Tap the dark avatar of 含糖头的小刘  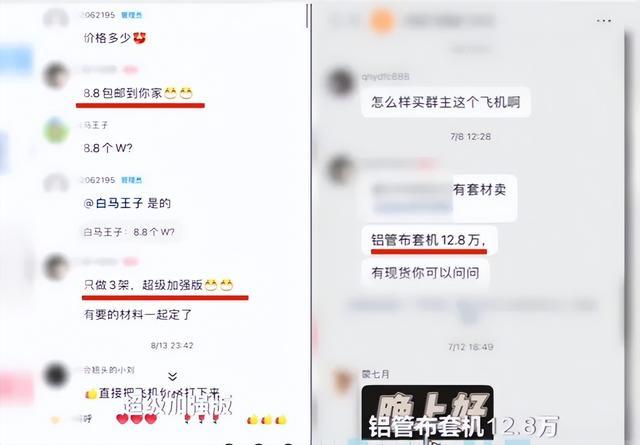(x=56, y=375)
